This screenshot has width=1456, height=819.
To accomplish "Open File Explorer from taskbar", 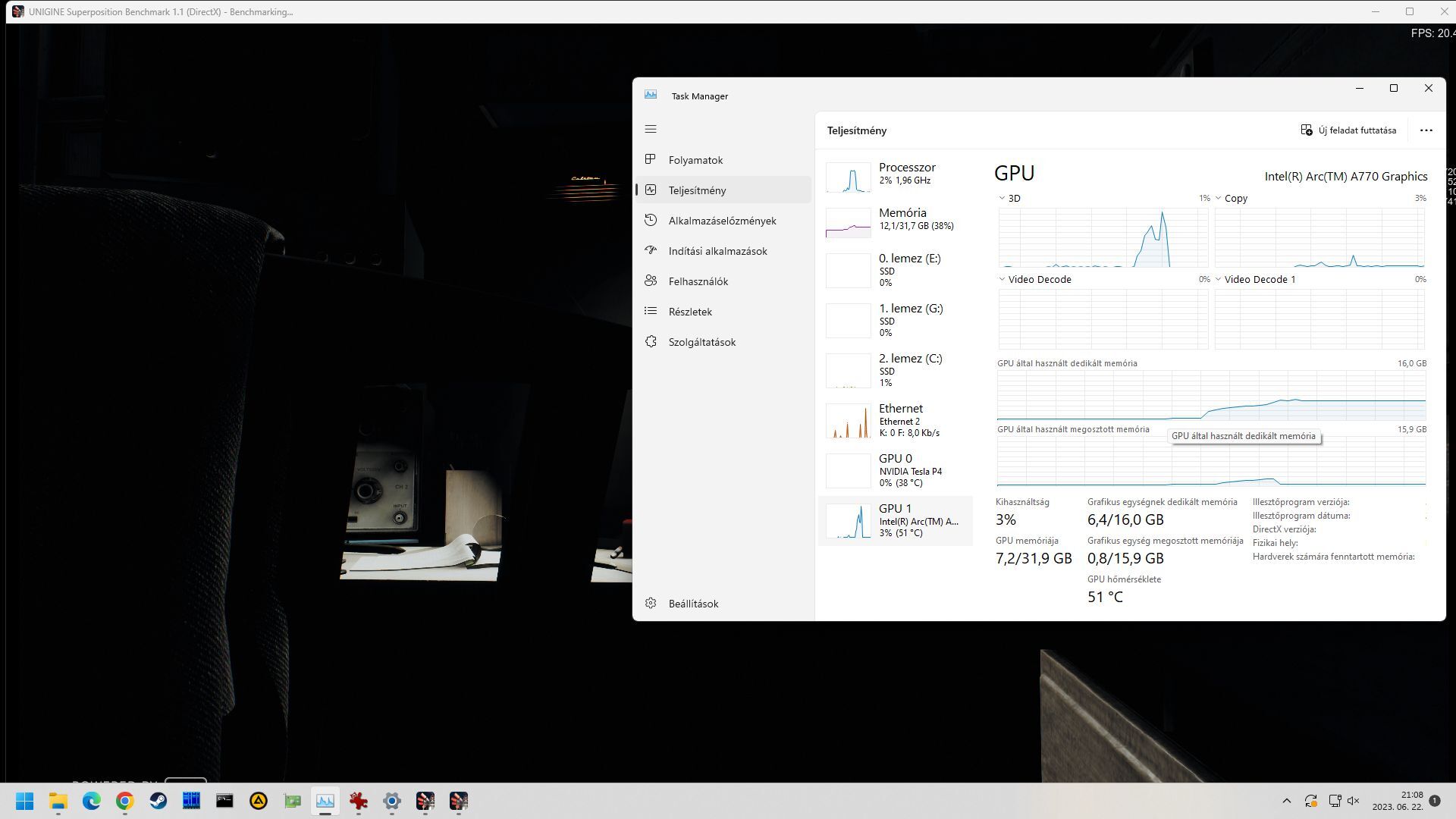I will click(x=58, y=801).
